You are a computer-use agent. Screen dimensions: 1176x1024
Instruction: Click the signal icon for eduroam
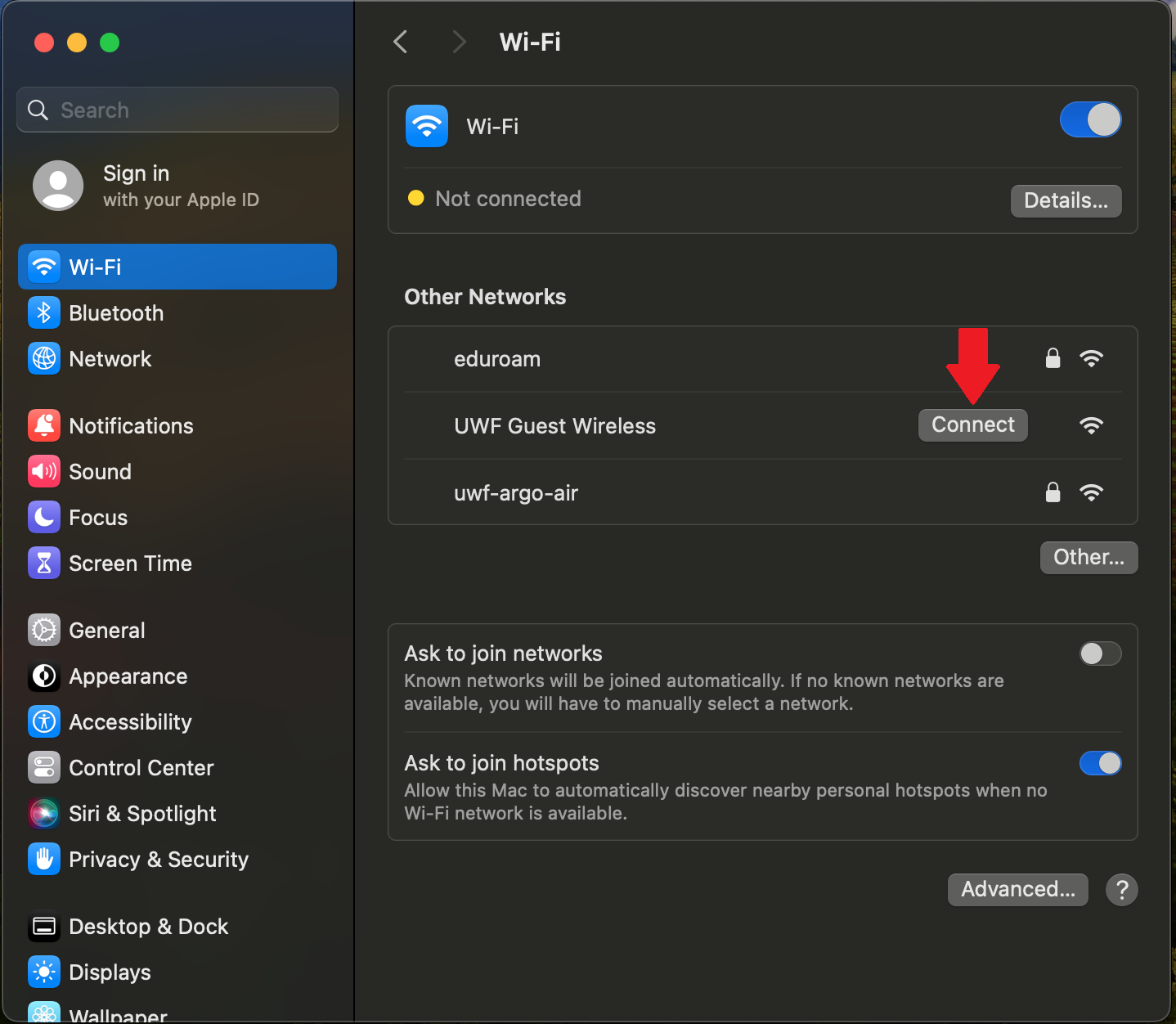1092,358
